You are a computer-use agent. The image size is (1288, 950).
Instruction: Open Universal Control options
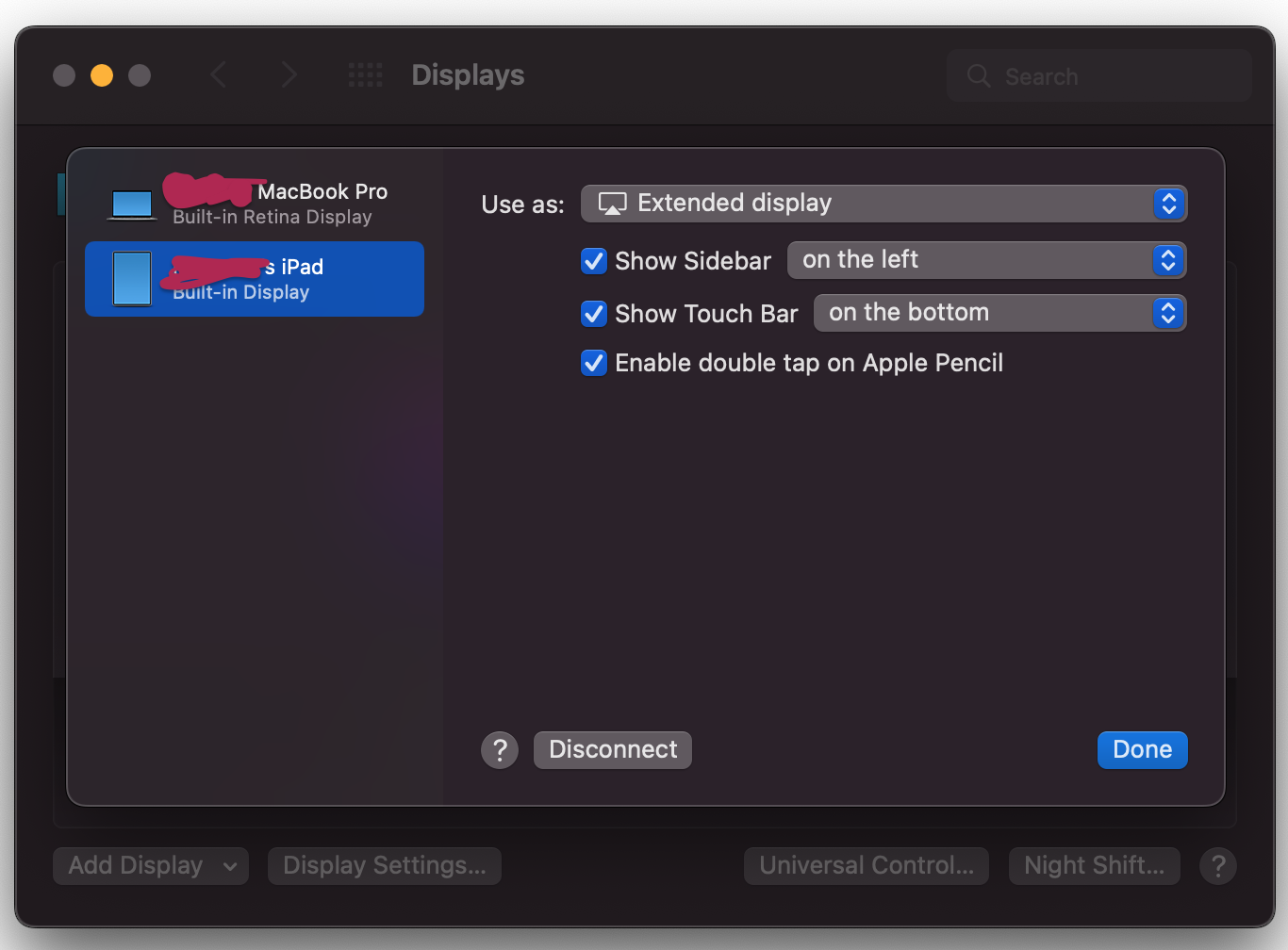tap(867, 865)
